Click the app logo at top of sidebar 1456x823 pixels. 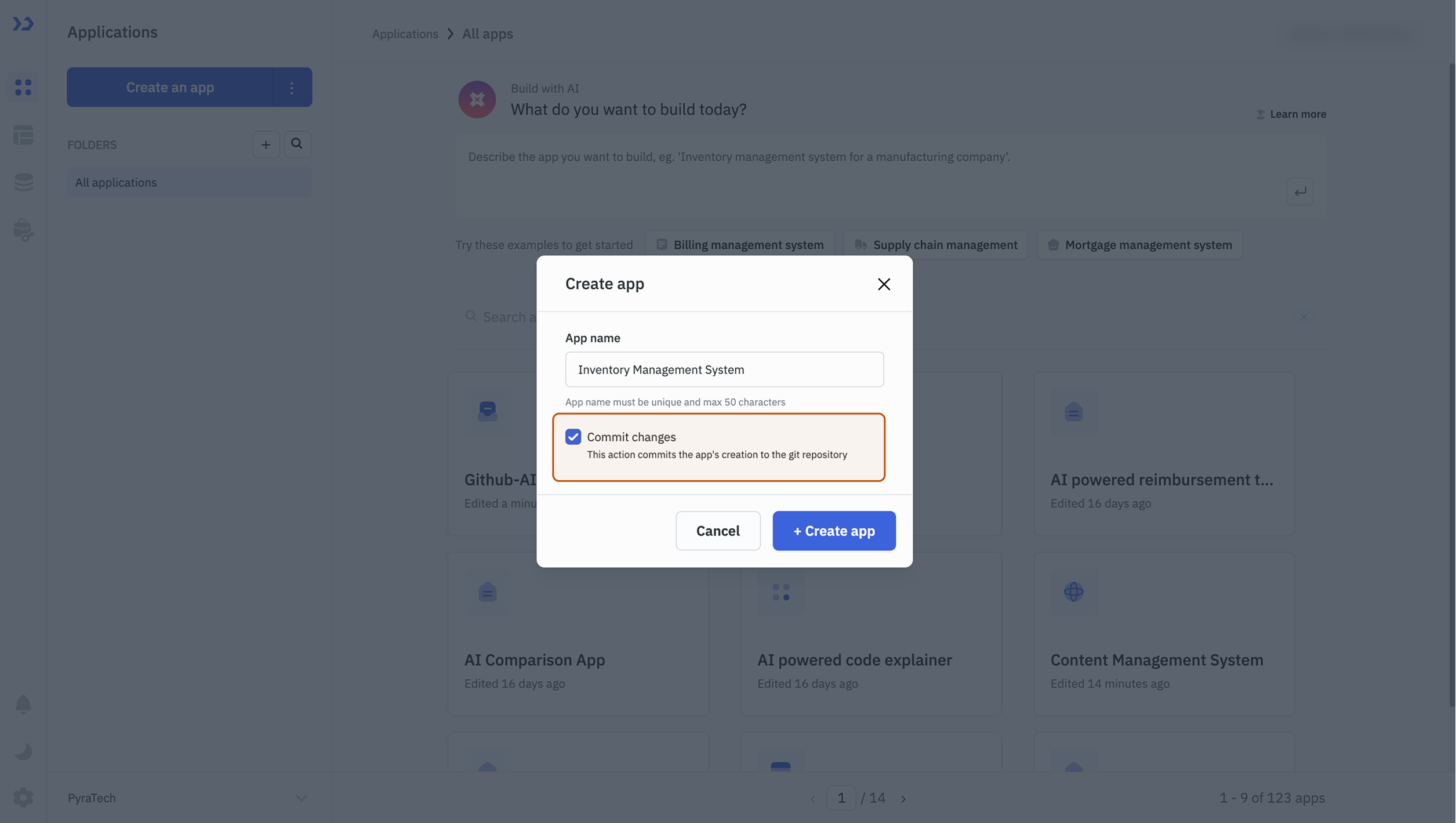[x=23, y=24]
